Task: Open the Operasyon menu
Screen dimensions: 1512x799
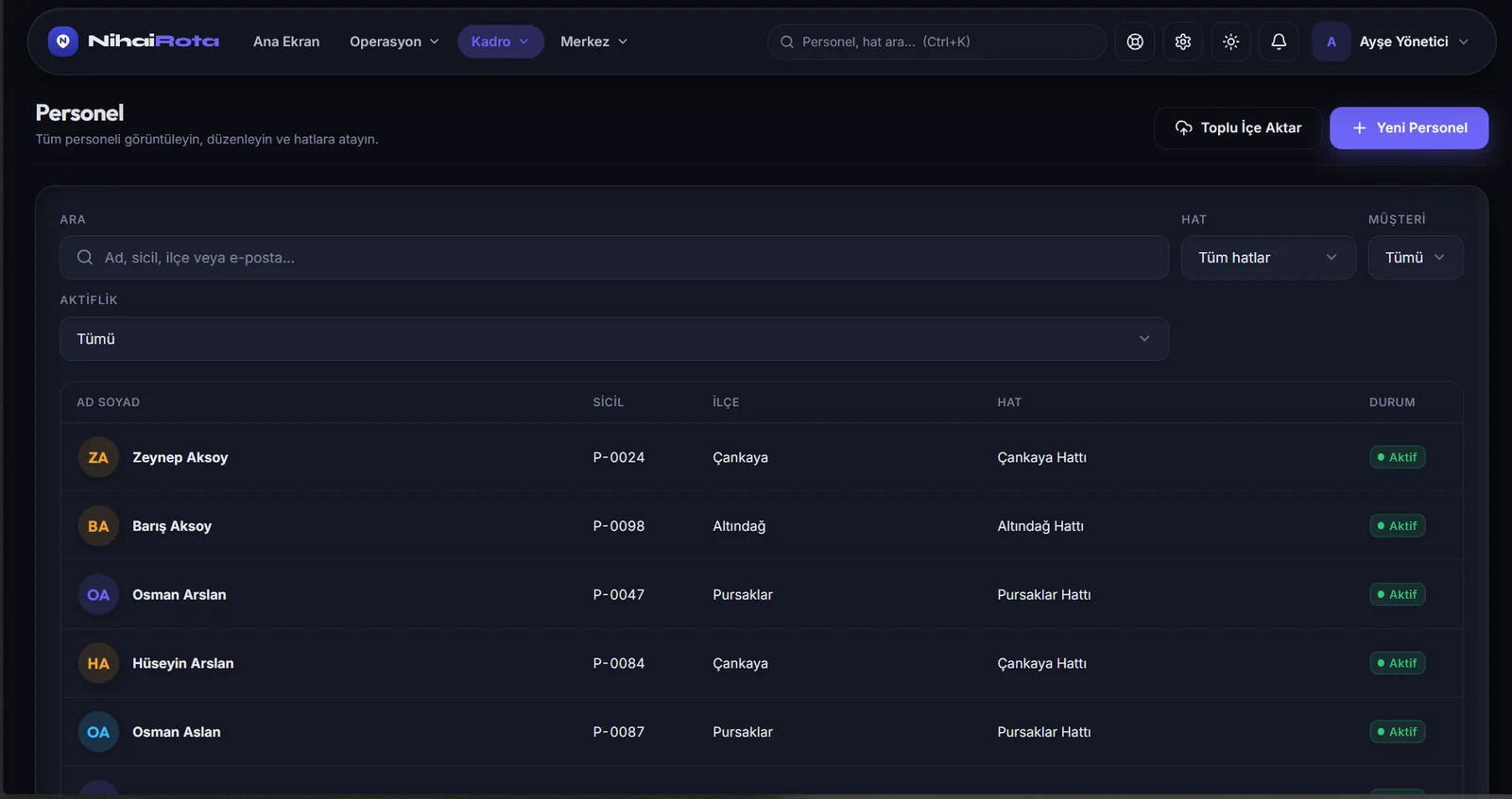Action: [394, 42]
